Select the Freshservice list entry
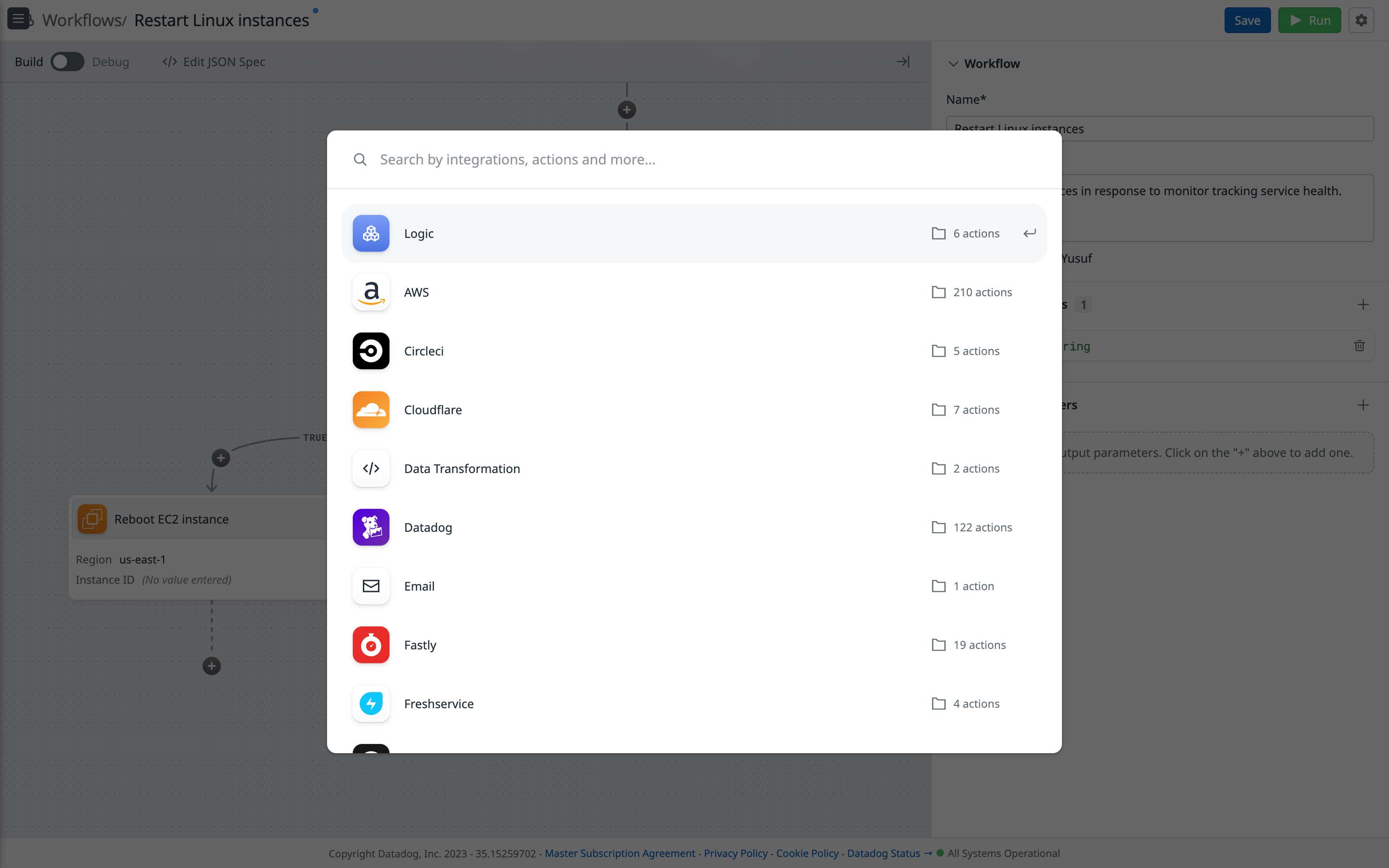The image size is (1389, 868). pos(694,704)
